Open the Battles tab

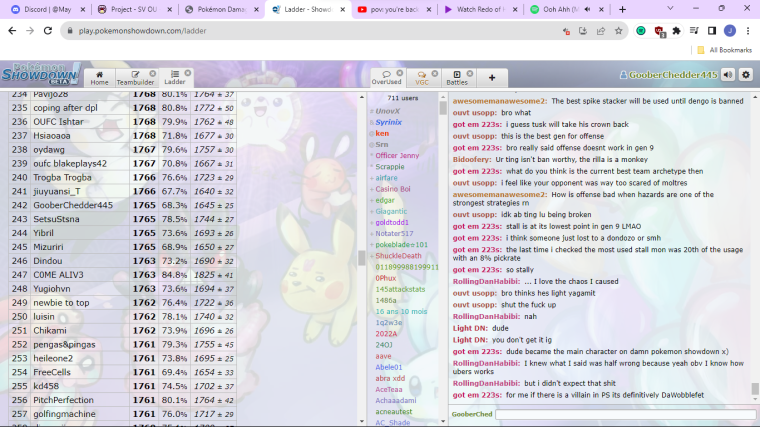456,78
